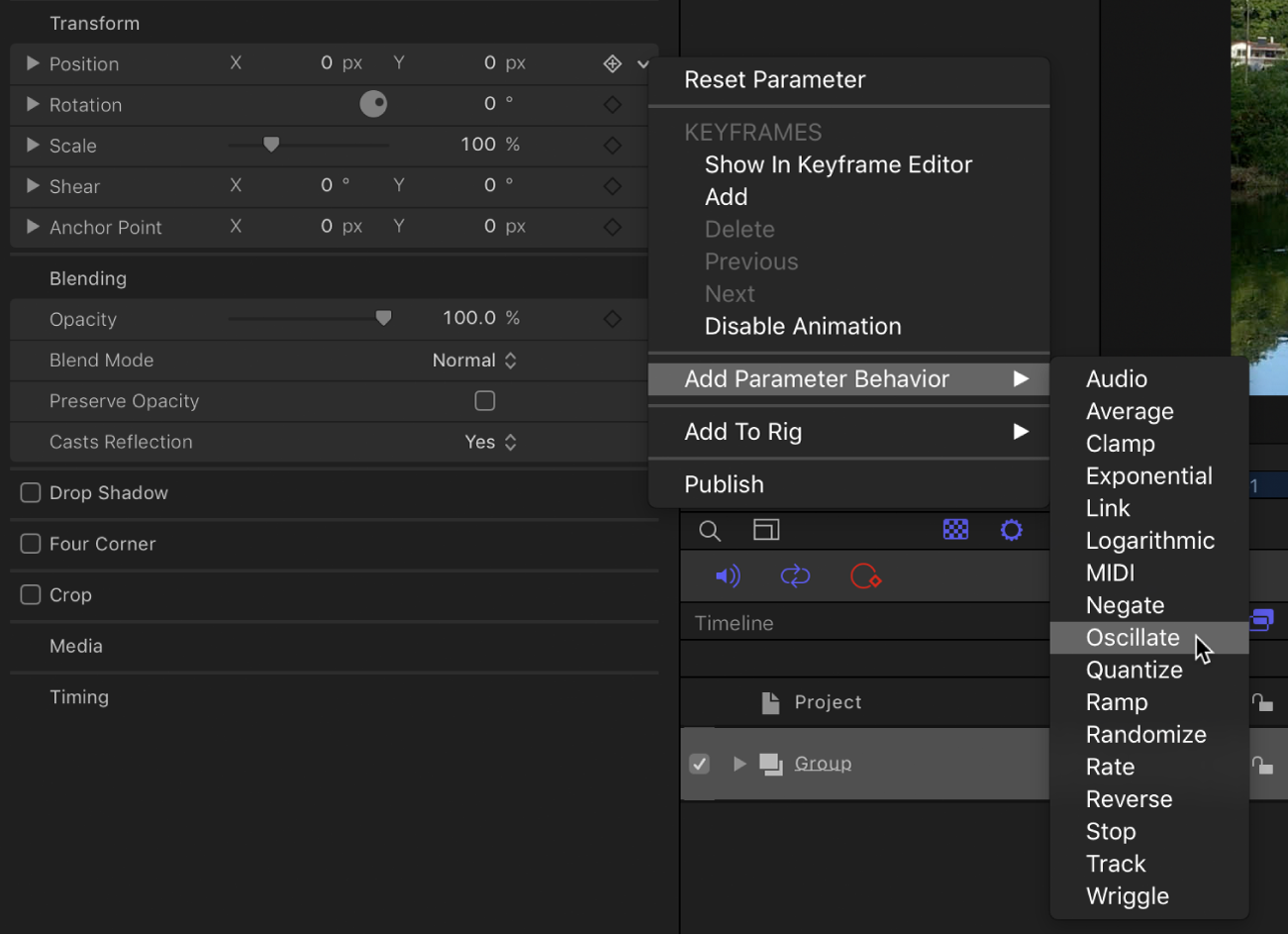Open the Blend Mode dropdown
This screenshot has width=1288, height=935.
[475, 360]
